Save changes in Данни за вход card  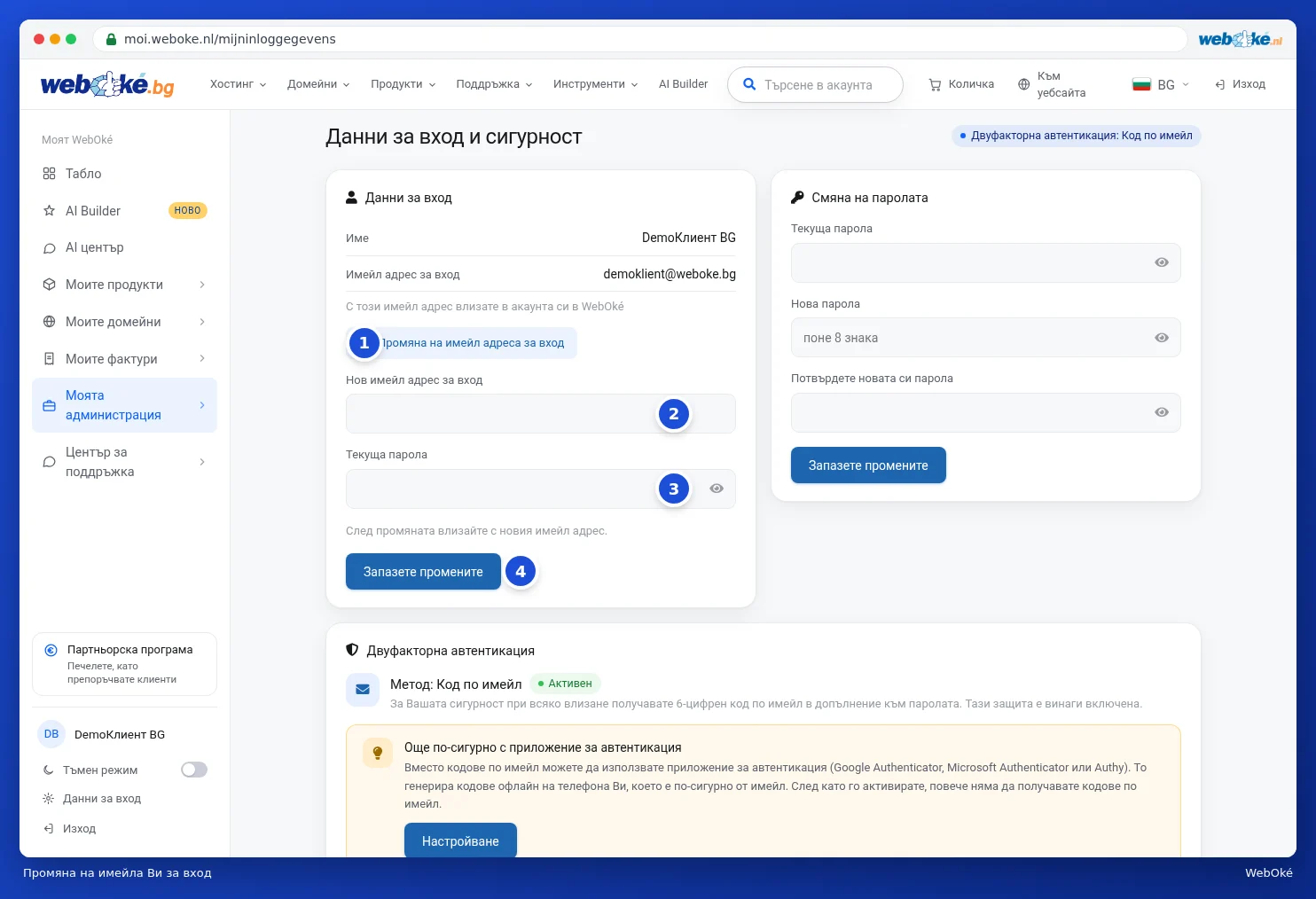(423, 572)
